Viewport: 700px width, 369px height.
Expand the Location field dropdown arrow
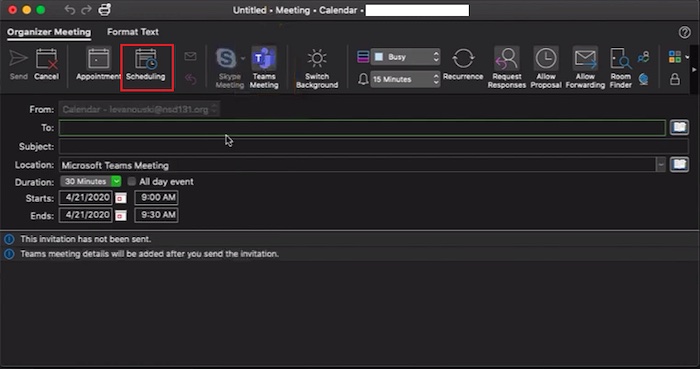click(661, 165)
